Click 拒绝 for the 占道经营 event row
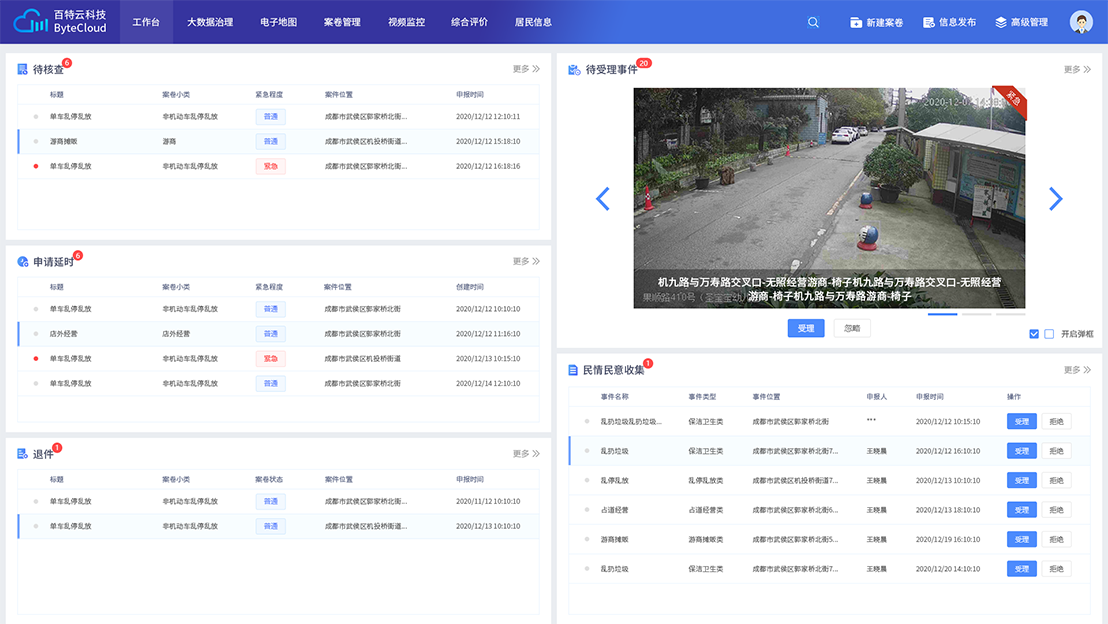 pos(1056,510)
